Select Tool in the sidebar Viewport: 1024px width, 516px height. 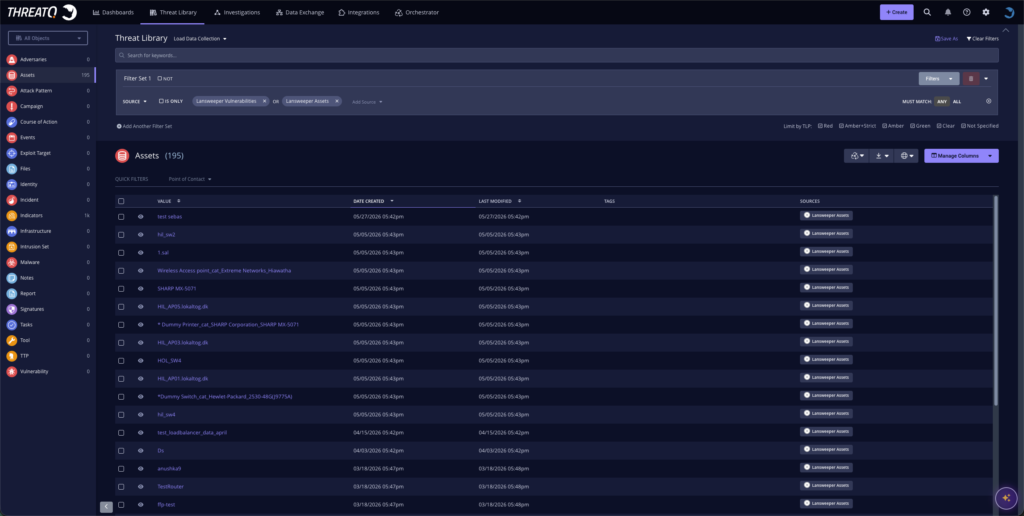[25, 340]
